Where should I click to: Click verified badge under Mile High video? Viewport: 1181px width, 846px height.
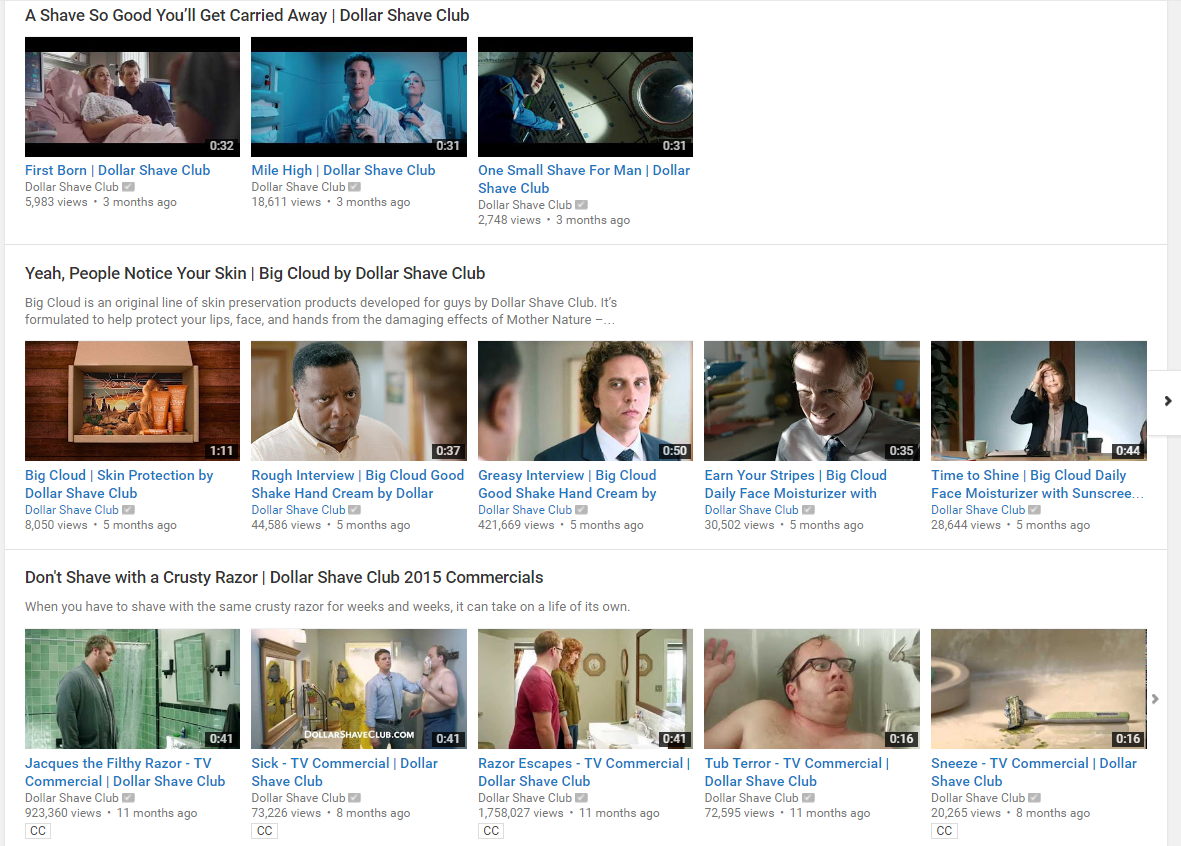coord(355,187)
